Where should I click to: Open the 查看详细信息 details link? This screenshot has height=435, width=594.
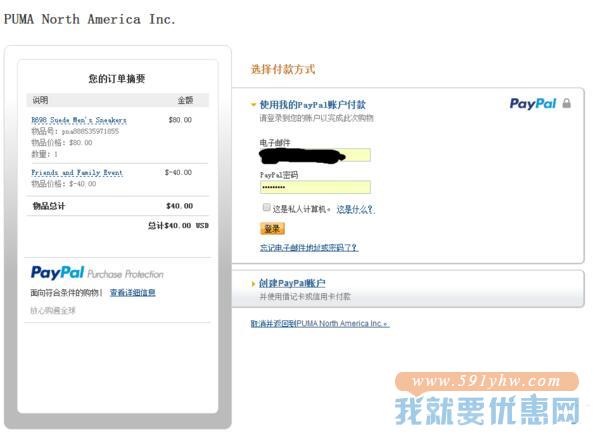coord(133,293)
